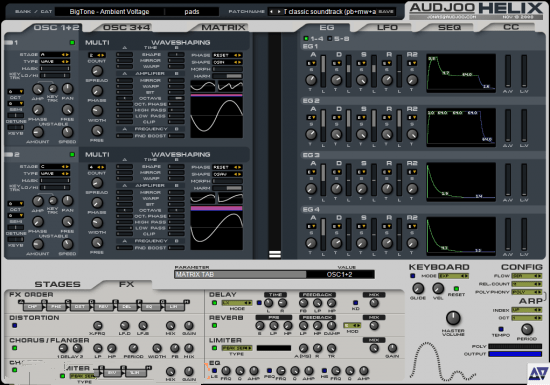The height and width of the screenshot is (385, 550).
Task: Open the LFO tab
Action: (x=387, y=27)
